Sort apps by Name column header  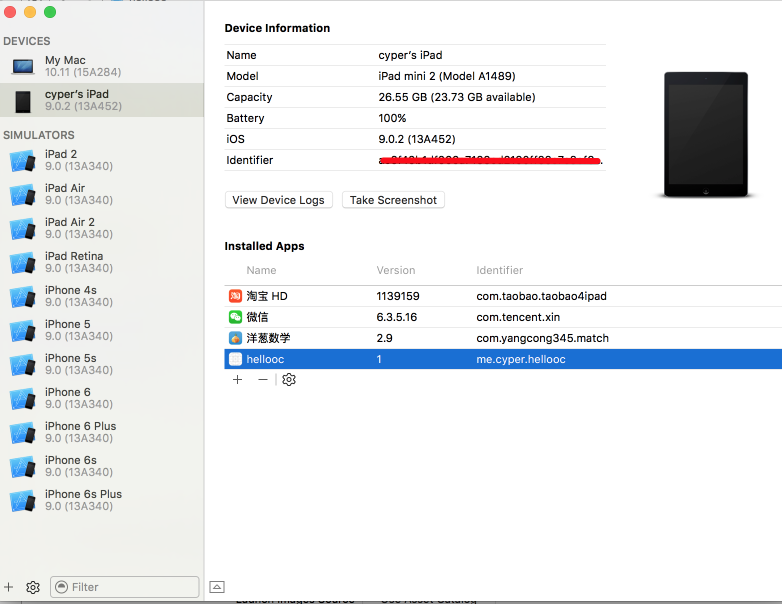click(261, 270)
